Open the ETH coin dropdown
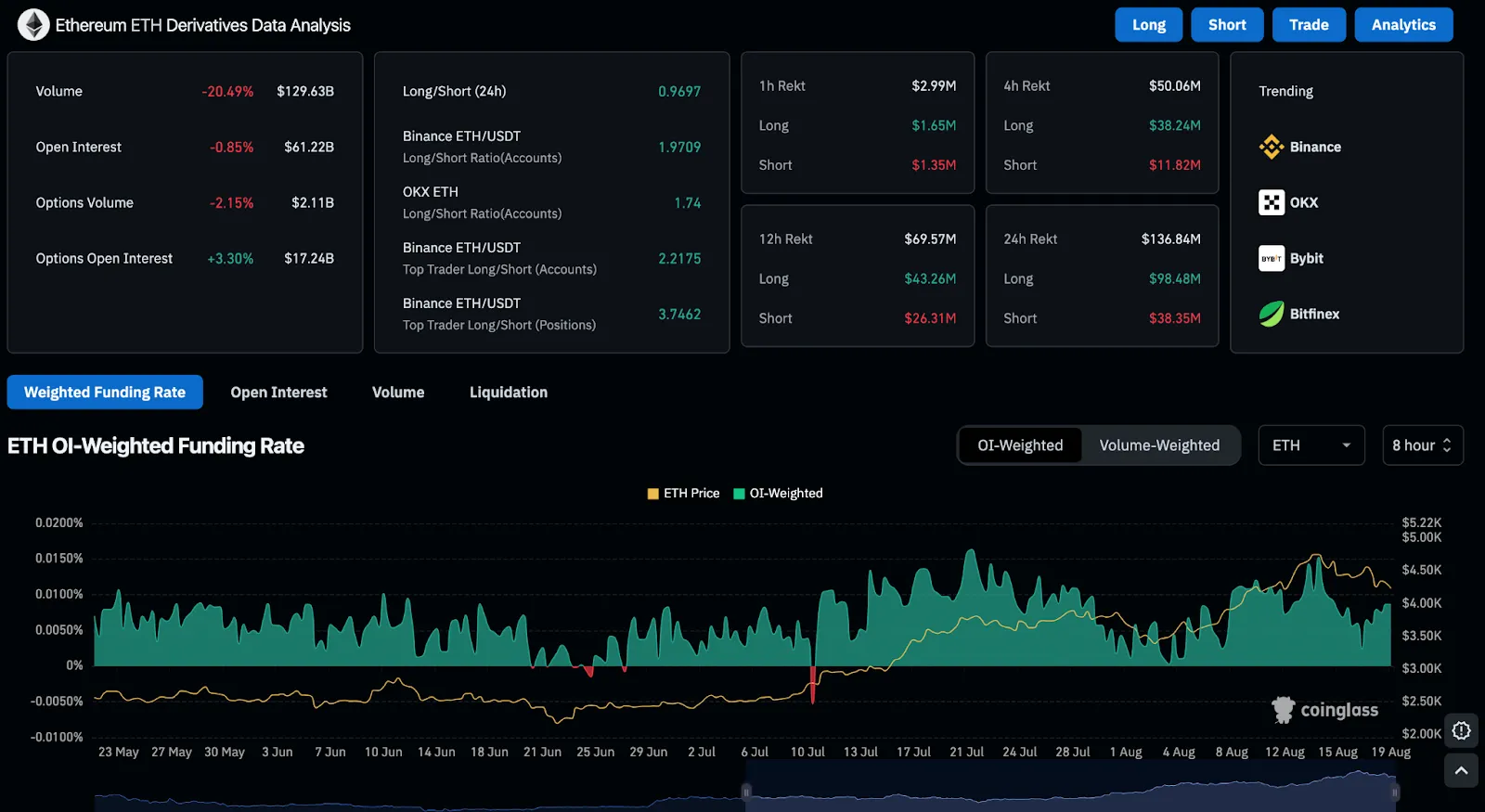The image size is (1485, 812). 1311,445
